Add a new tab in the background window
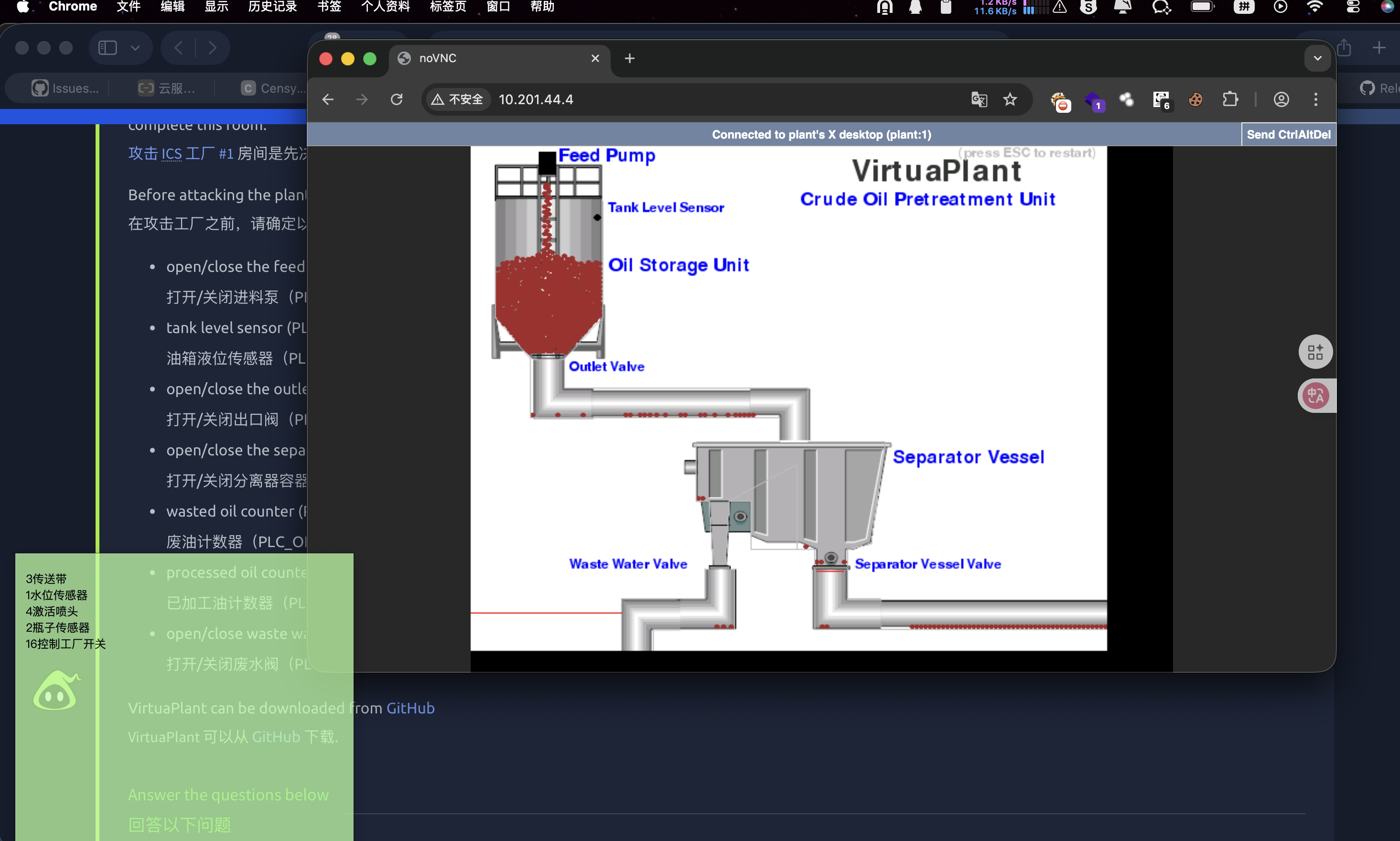 coord(1379,48)
